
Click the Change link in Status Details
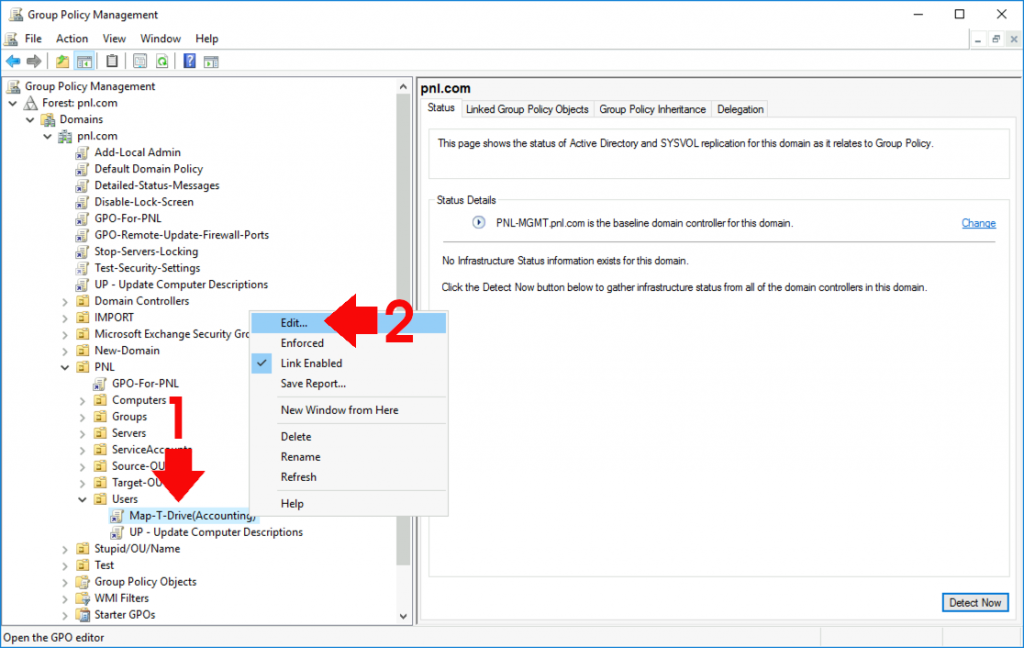pyautogui.click(x=978, y=223)
